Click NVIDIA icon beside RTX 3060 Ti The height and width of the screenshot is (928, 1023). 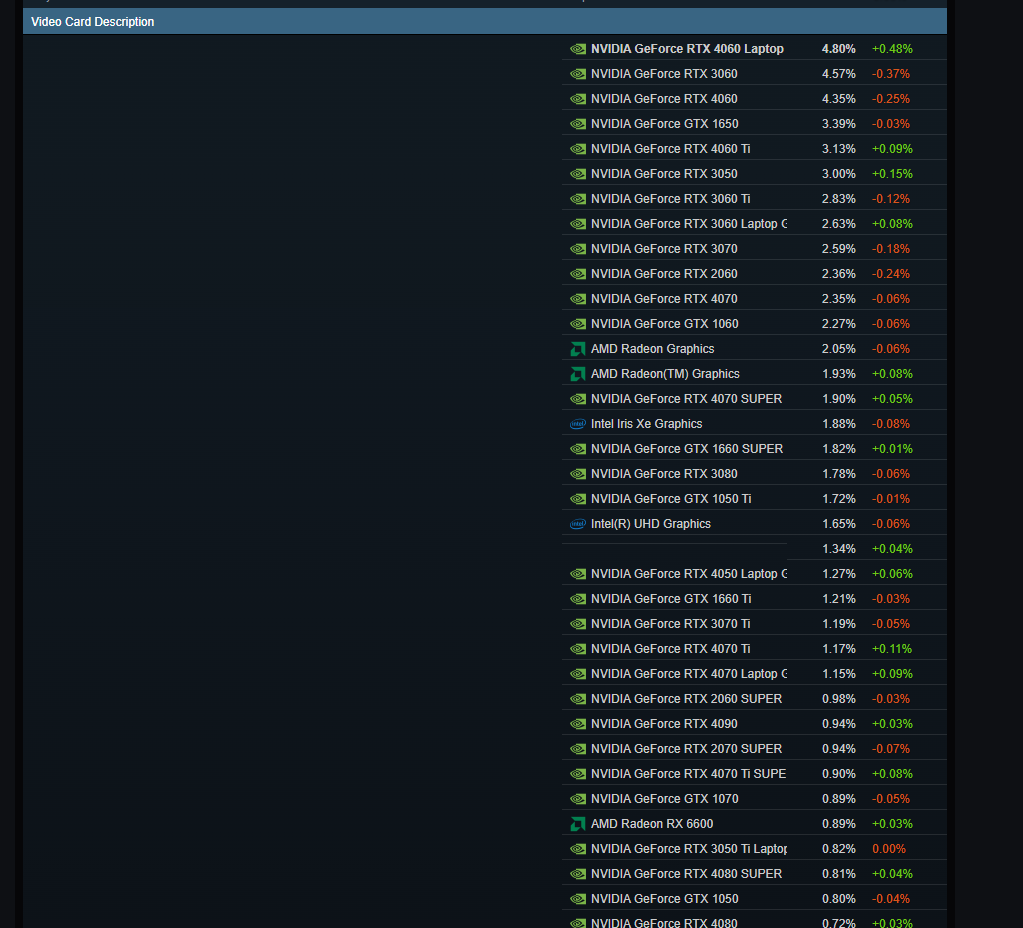point(578,199)
